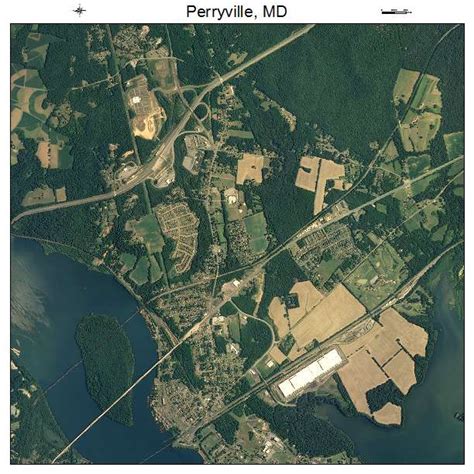Click the large white warehouse roof

coord(310,372)
